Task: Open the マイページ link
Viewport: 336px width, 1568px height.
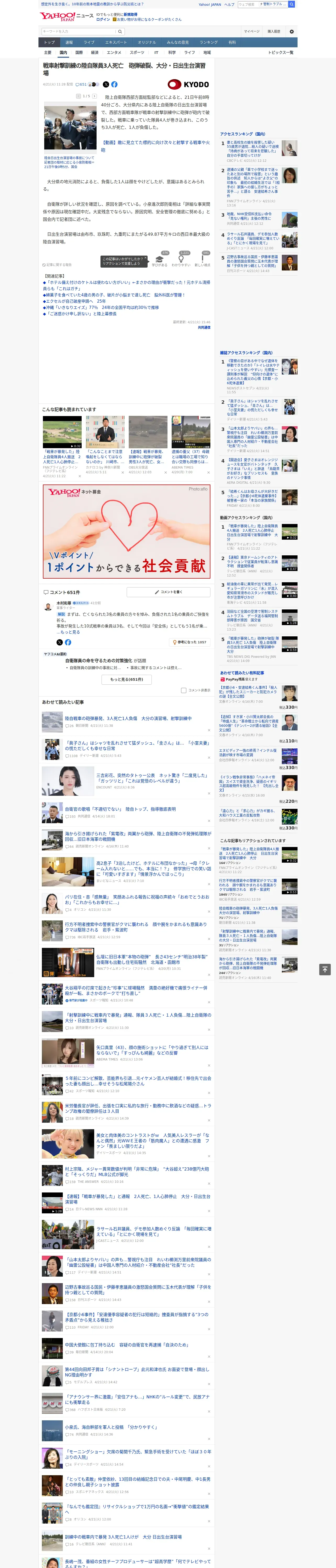Action: pos(251,31)
